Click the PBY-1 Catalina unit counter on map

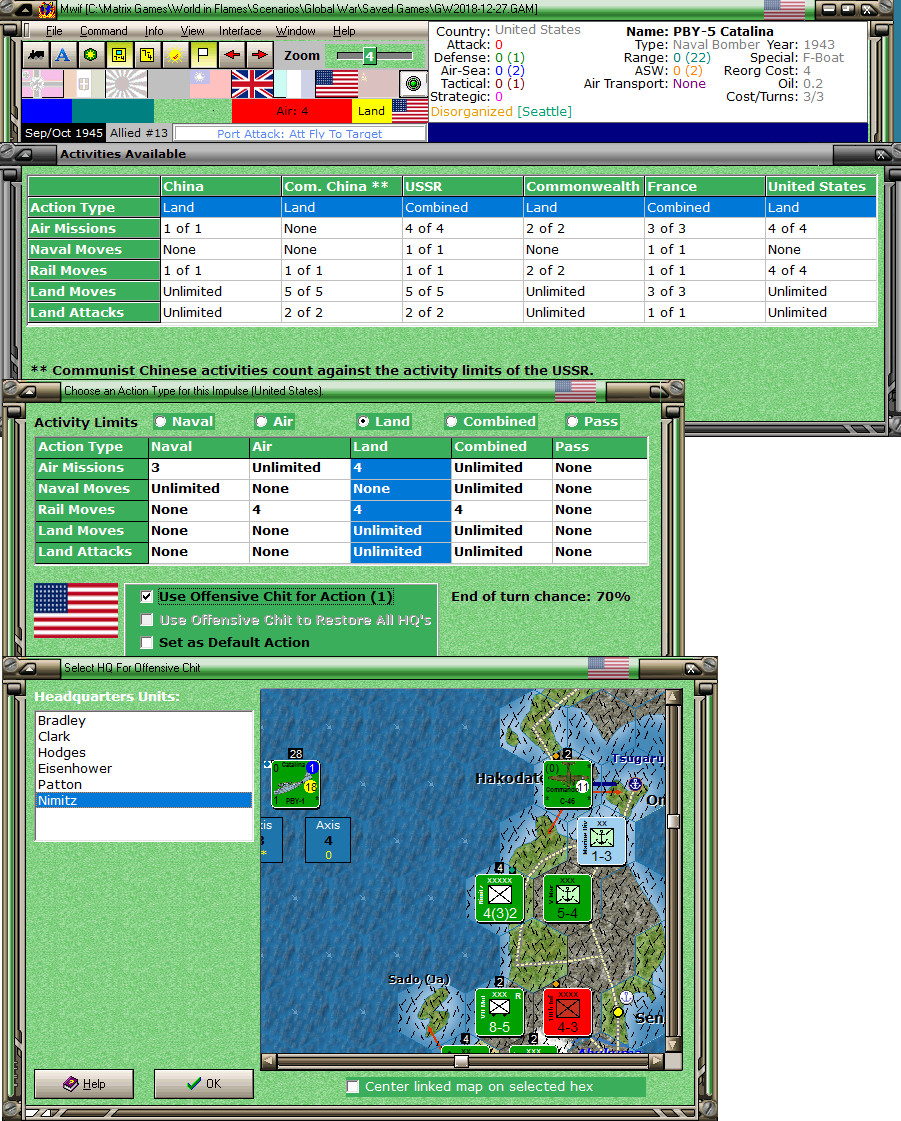coord(295,784)
